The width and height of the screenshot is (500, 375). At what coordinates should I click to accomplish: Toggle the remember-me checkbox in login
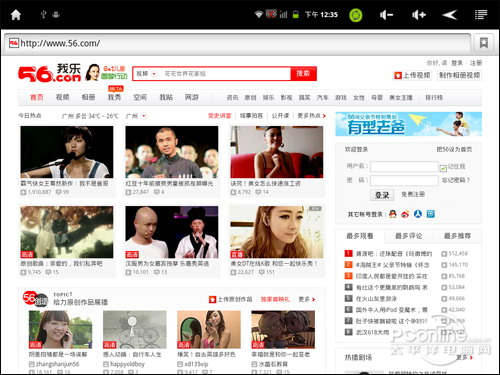click(x=443, y=168)
